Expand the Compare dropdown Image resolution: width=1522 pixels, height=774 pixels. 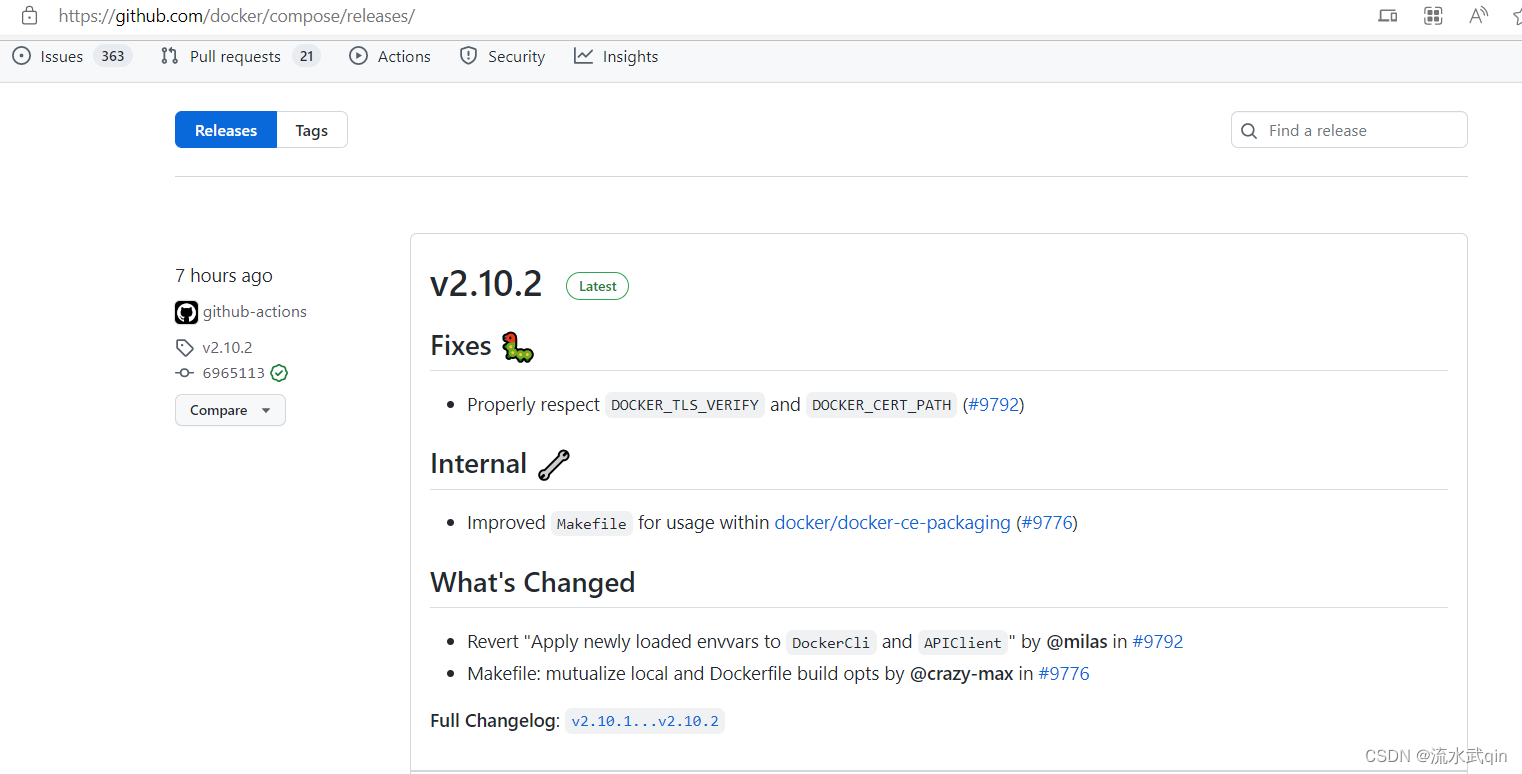click(230, 410)
